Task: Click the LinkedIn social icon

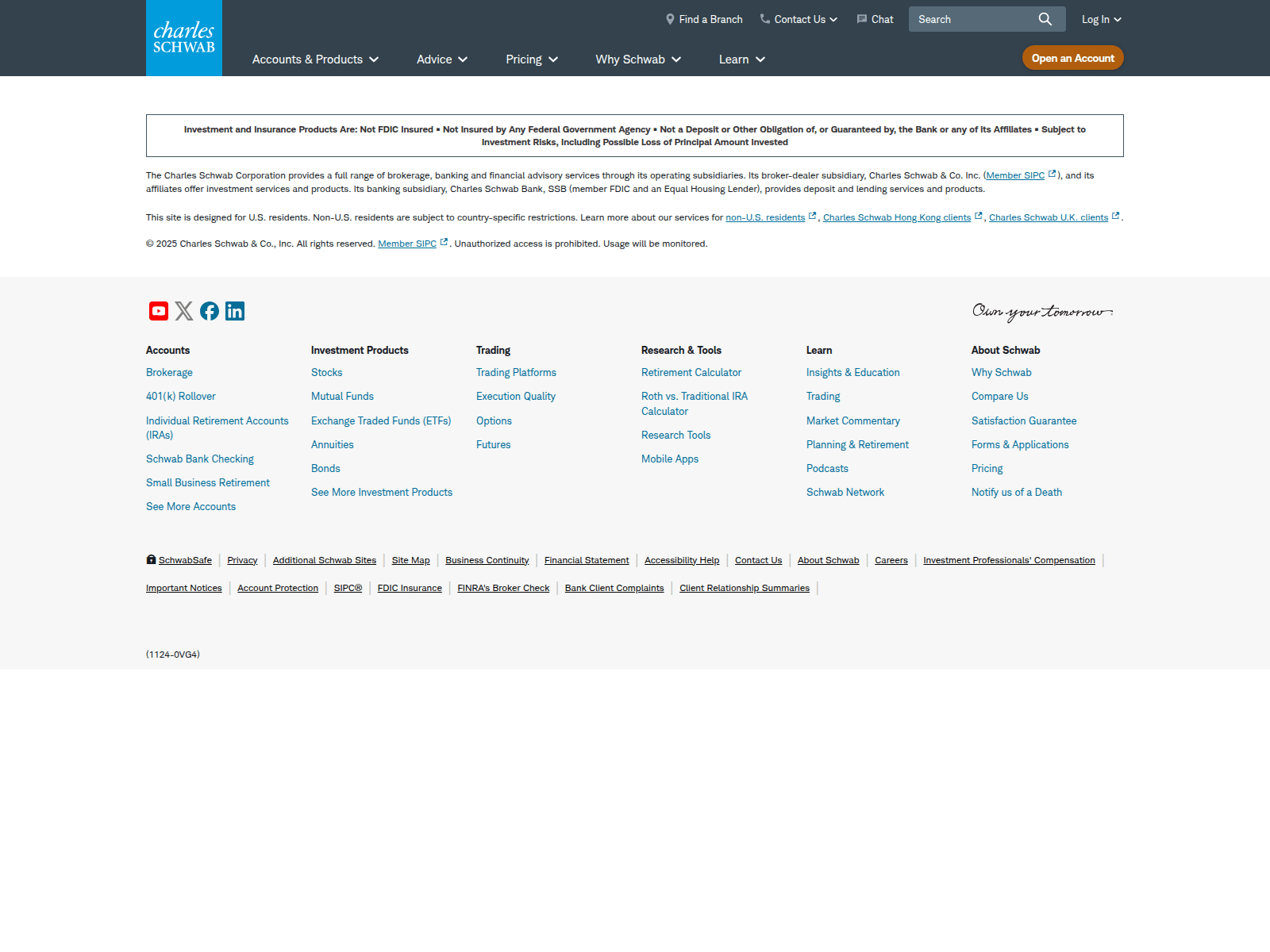Action: (x=235, y=311)
